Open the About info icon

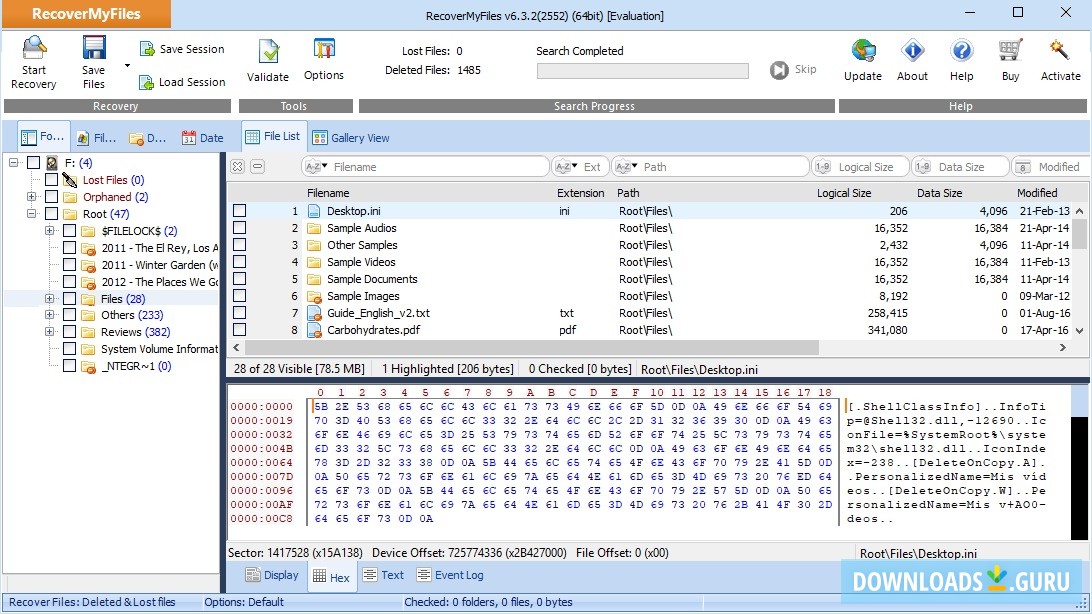click(x=912, y=50)
